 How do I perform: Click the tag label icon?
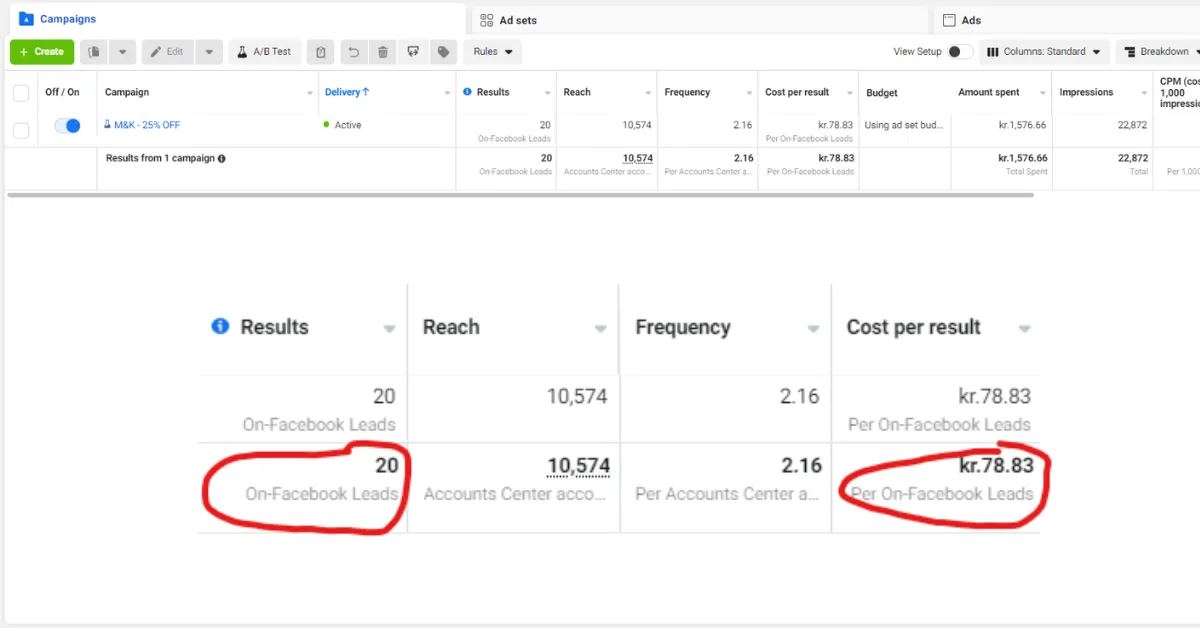441,52
